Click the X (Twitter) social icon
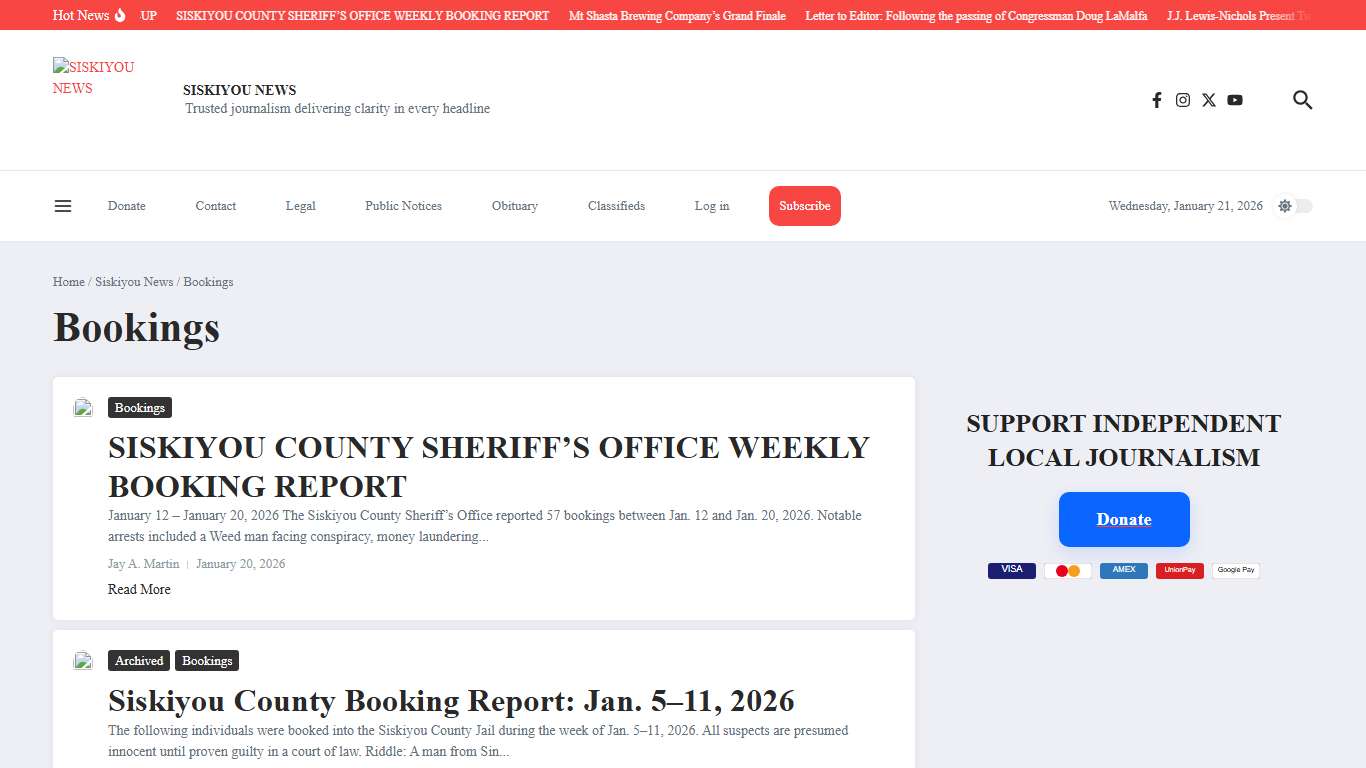Viewport: 1366px width, 768px height. pyautogui.click(x=1208, y=100)
